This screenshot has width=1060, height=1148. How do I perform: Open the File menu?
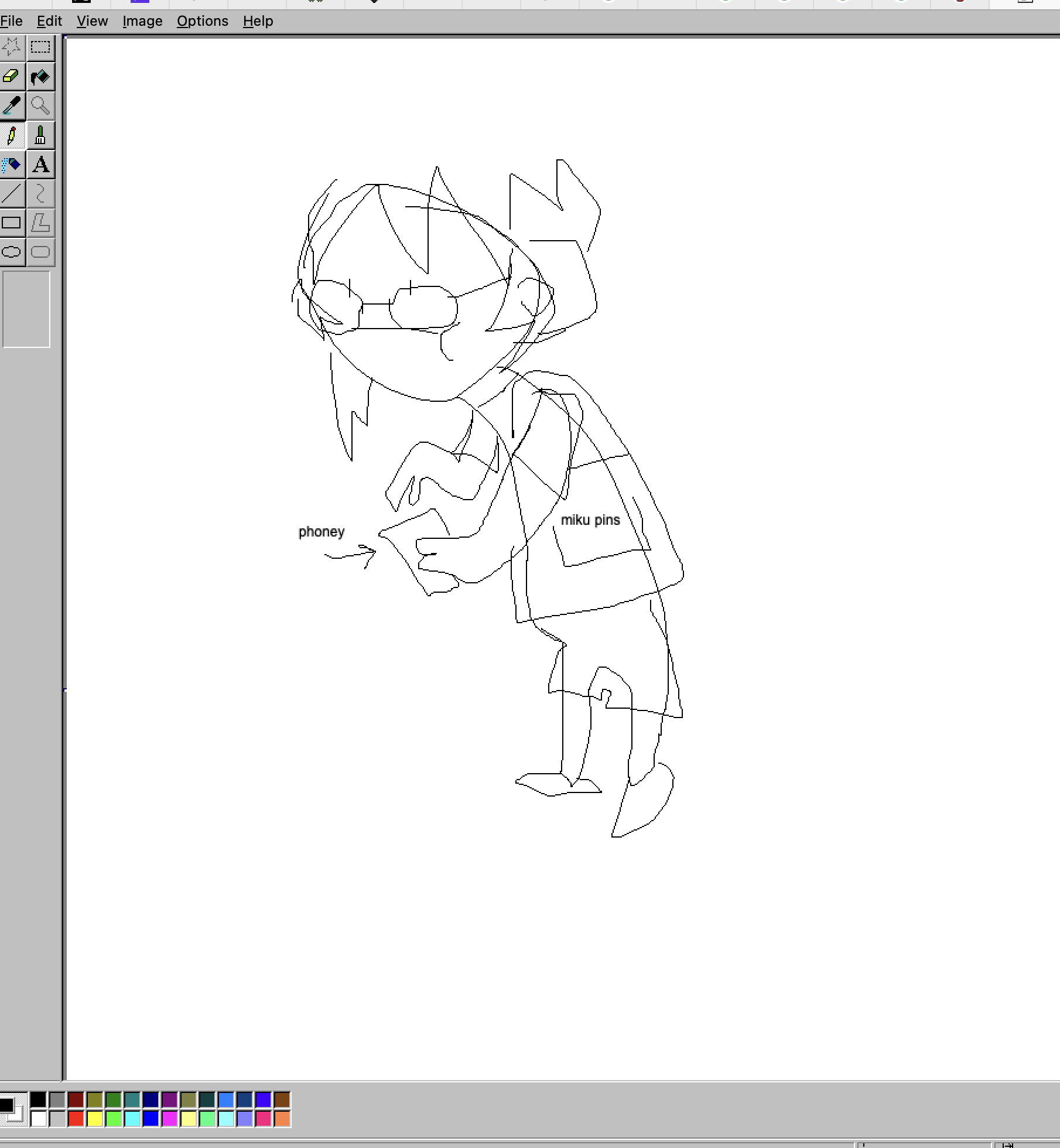tap(11, 21)
